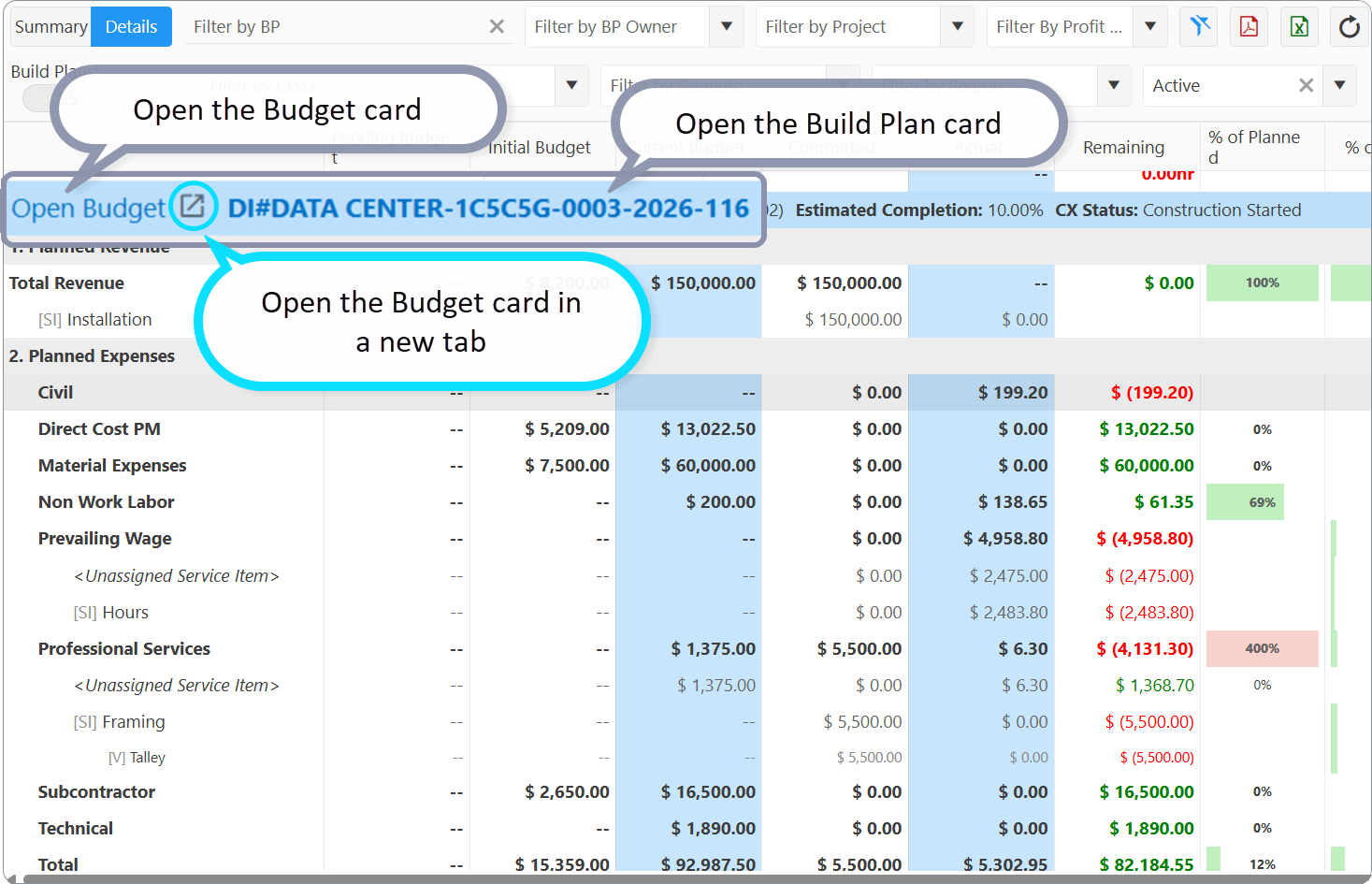The width and height of the screenshot is (1372, 884).
Task: Remove the Active status filter
Action: pos(1306,85)
